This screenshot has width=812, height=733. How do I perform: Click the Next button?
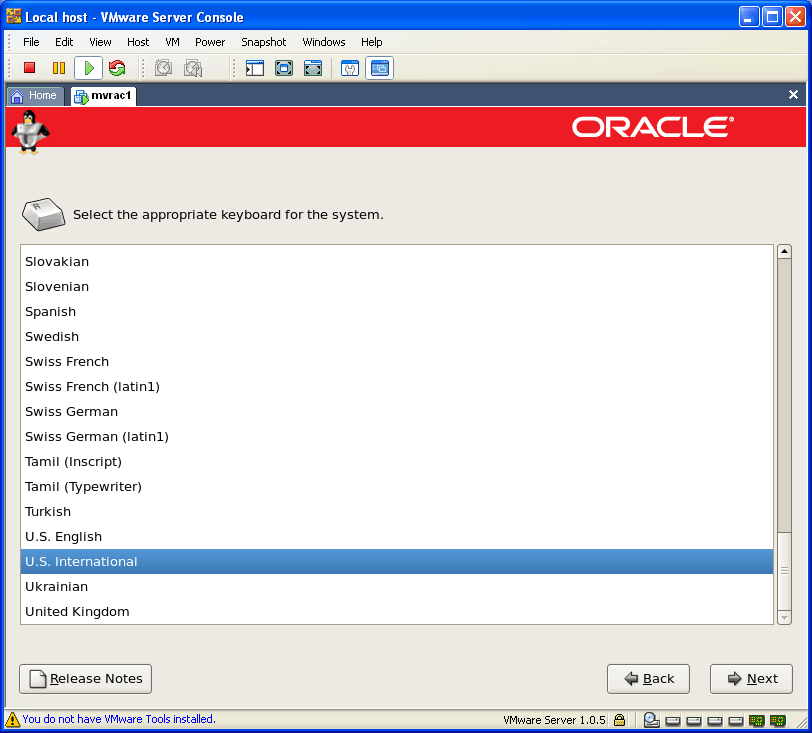tap(751, 679)
